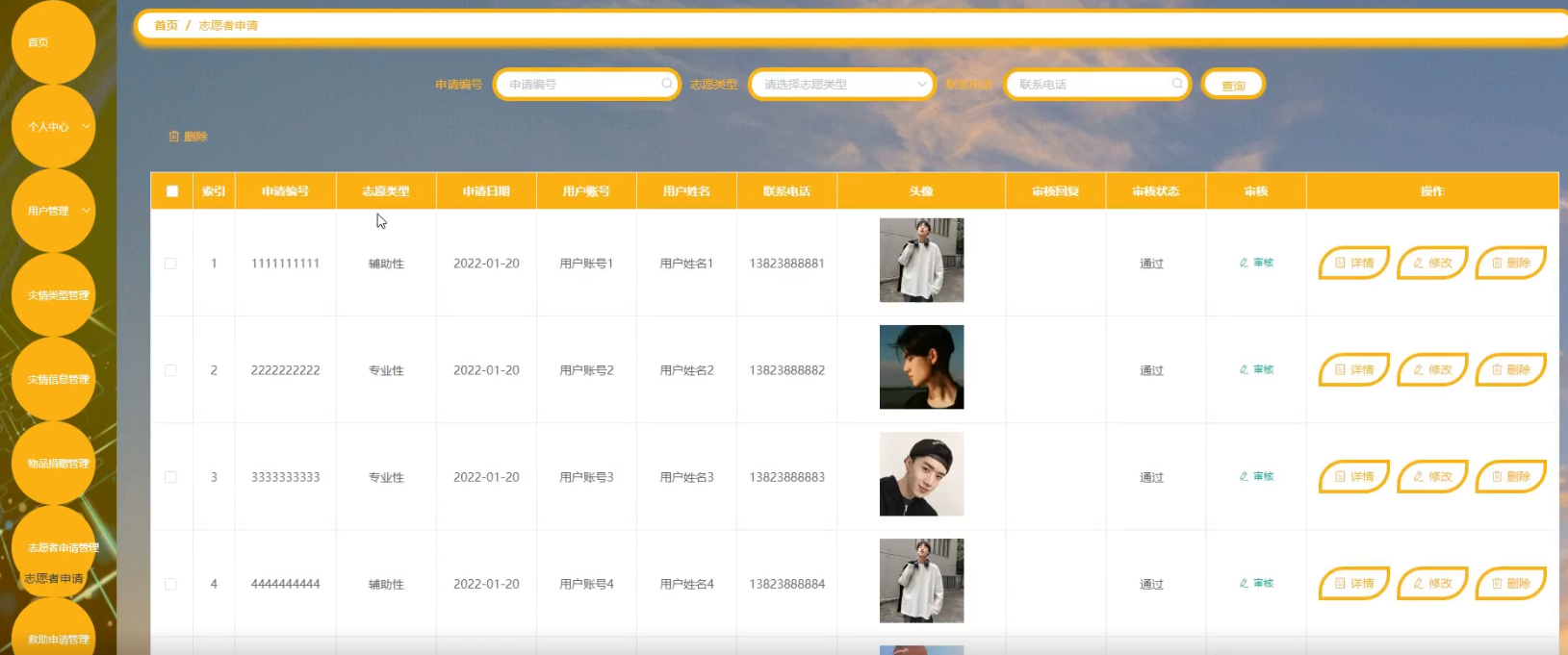Click the 志愿者申请 breadcrumb text
This screenshot has height=655, width=1568.
228,25
